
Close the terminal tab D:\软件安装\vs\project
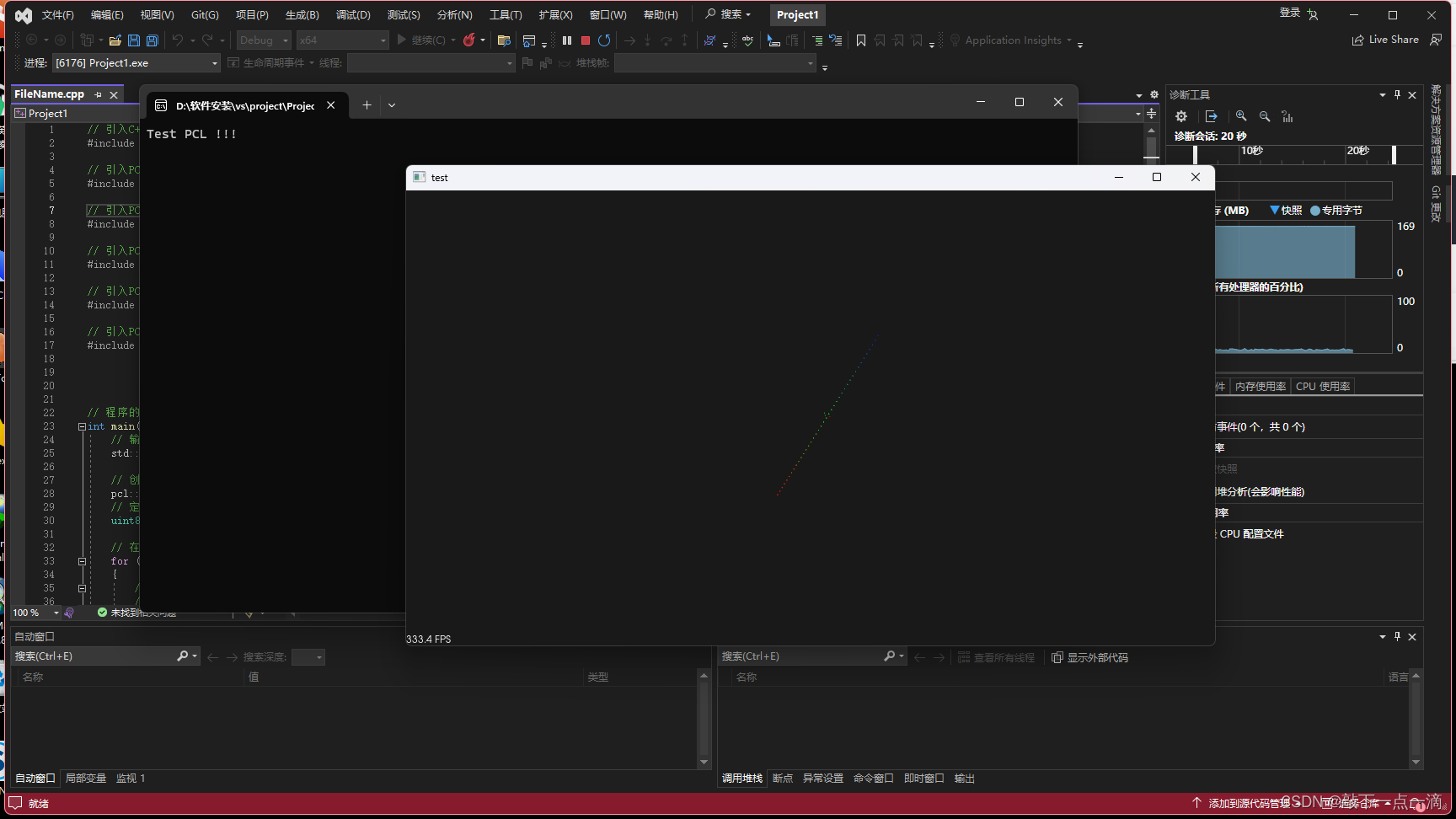[x=331, y=105]
